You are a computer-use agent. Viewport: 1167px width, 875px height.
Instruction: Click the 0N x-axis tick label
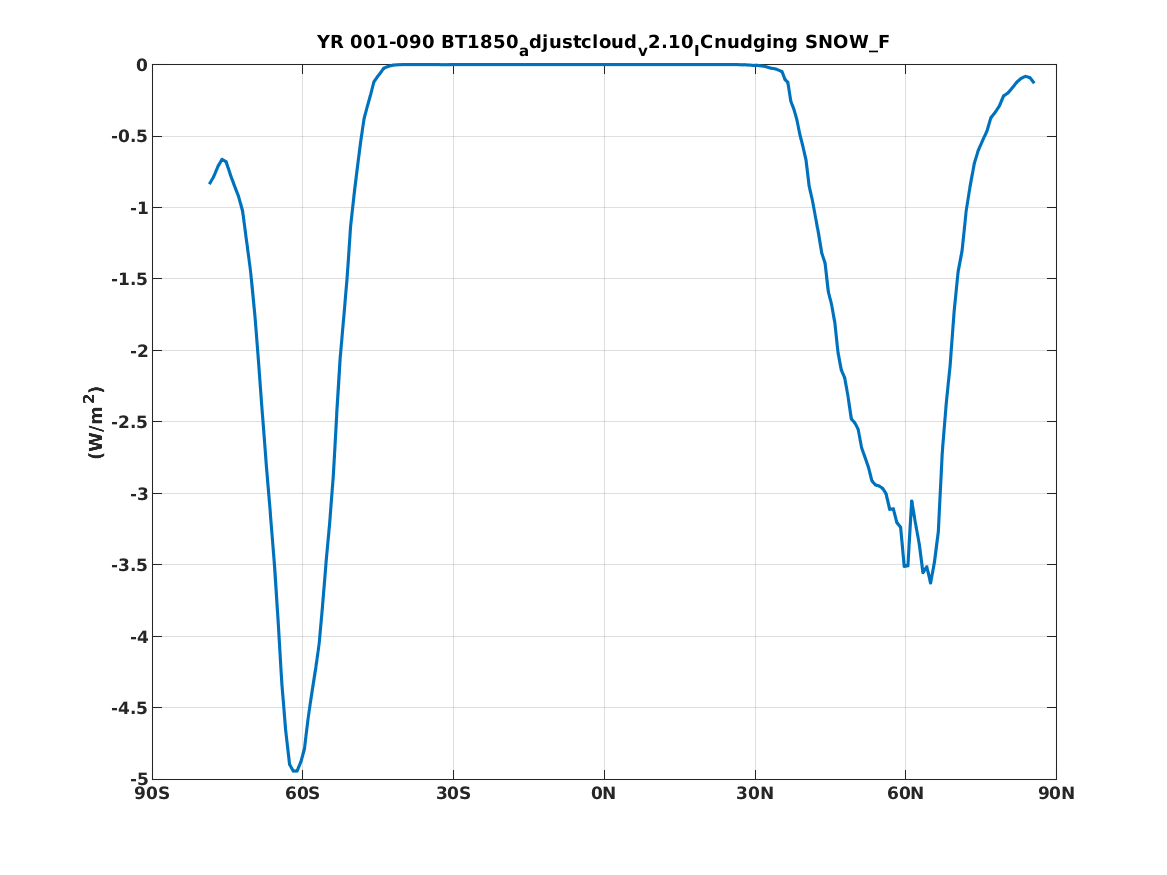pyautogui.click(x=604, y=794)
